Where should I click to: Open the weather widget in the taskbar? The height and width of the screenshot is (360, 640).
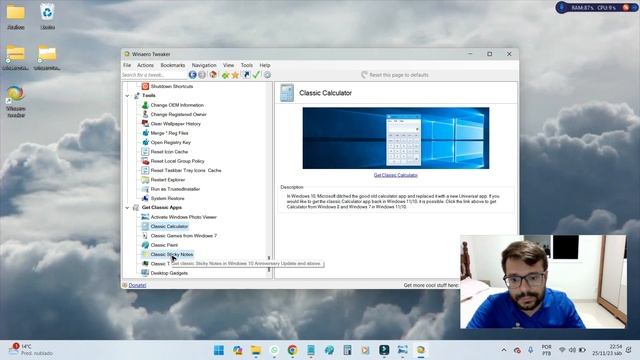[x=31, y=350]
